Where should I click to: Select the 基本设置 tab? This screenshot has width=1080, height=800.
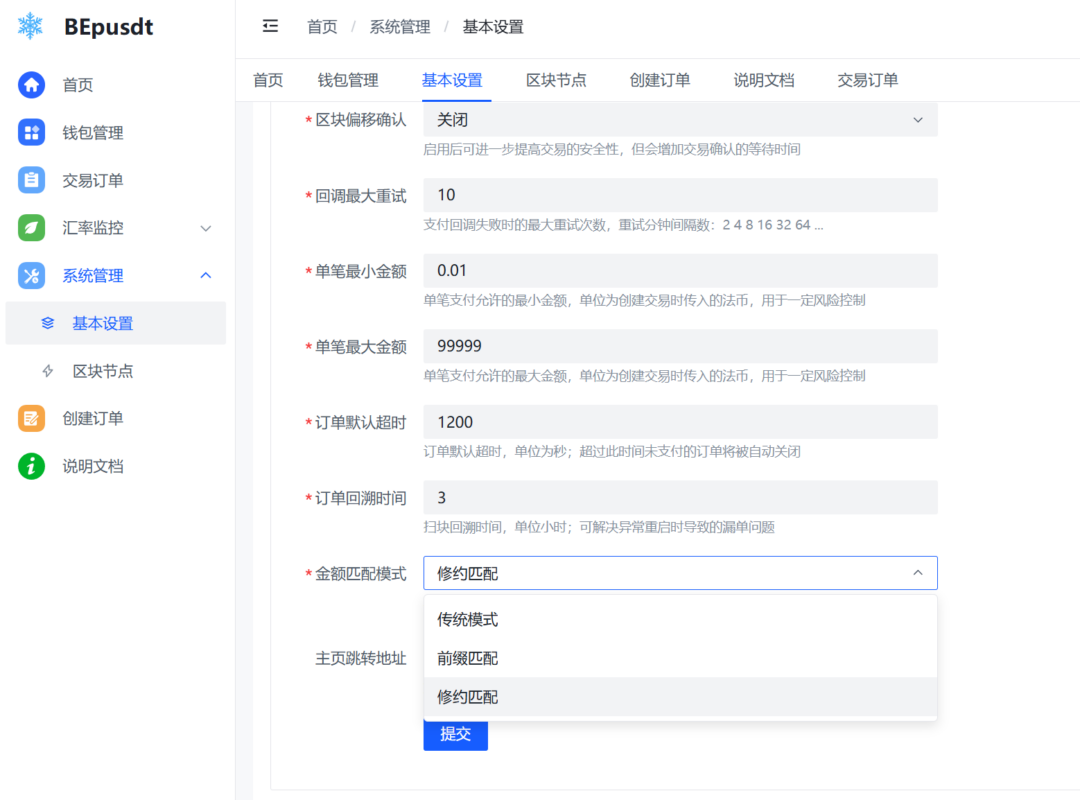pyautogui.click(x=452, y=80)
